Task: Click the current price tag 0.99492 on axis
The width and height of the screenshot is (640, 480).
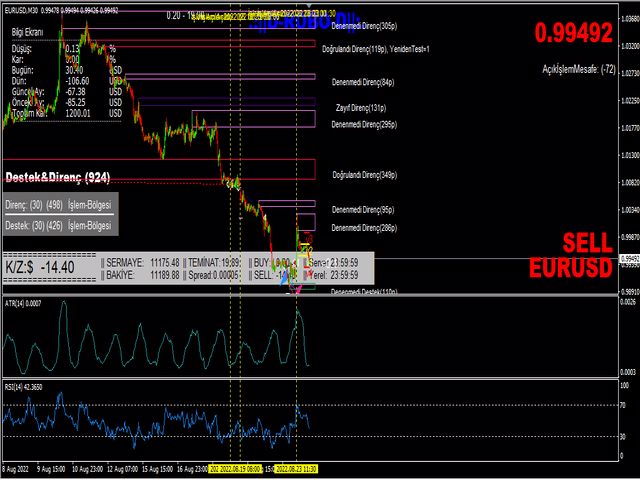Action: click(629, 258)
